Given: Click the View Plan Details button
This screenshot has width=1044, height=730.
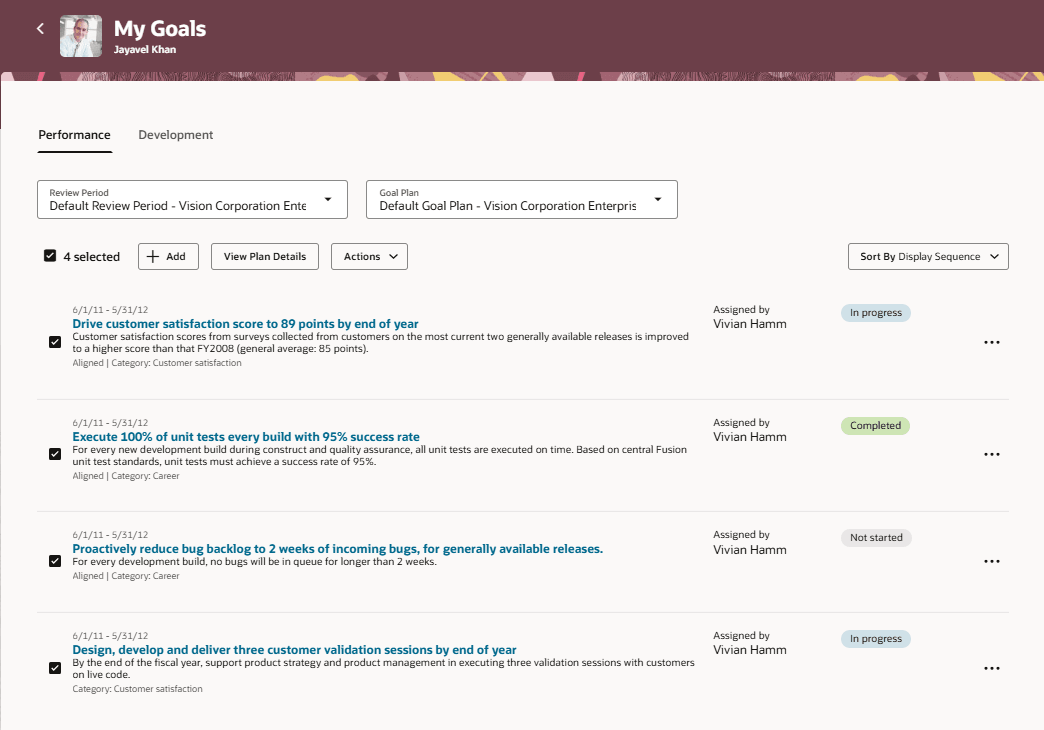Looking at the screenshot, I should pyautogui.click(x=264, y=256).
